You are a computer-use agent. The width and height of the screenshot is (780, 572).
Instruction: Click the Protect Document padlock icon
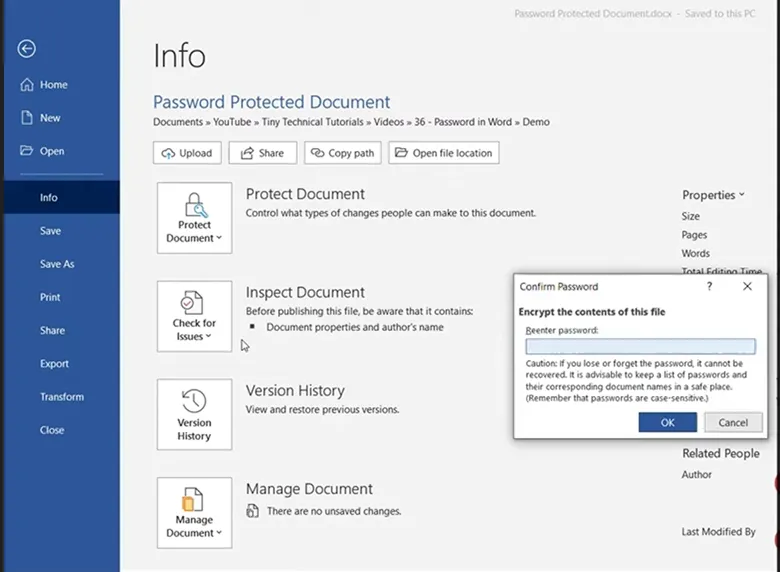(196, 205)
